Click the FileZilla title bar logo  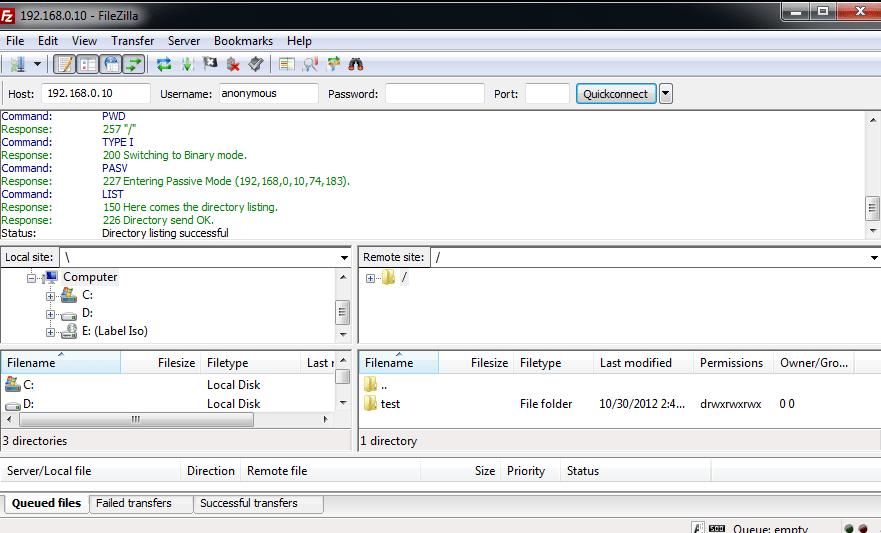coord(7,16)
